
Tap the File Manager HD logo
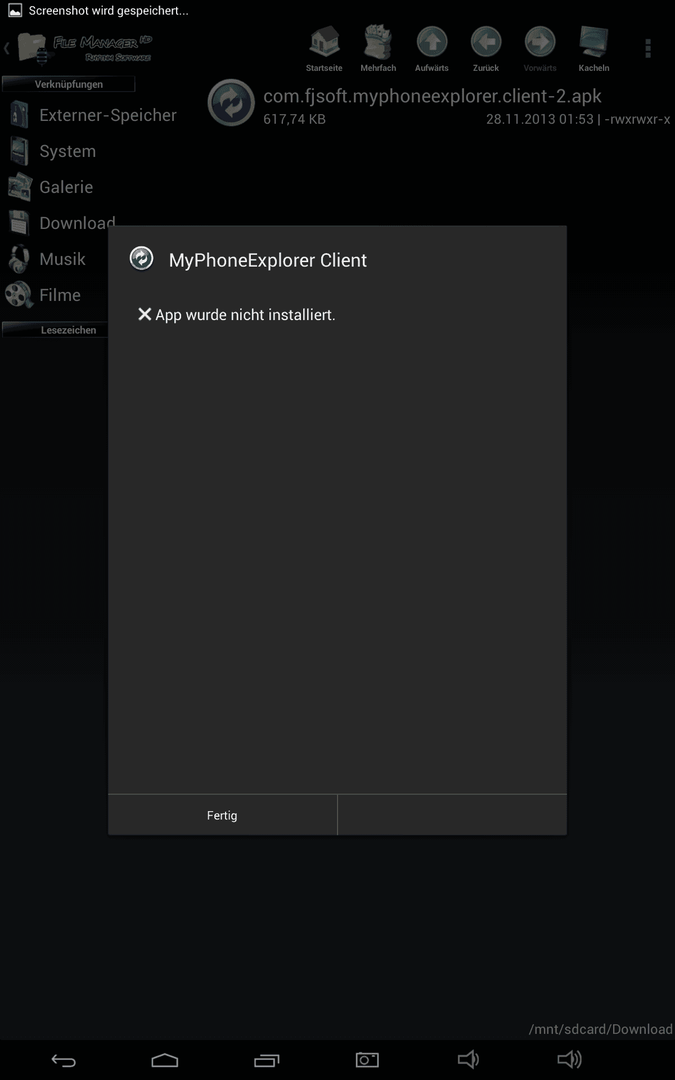coord(84,48)
